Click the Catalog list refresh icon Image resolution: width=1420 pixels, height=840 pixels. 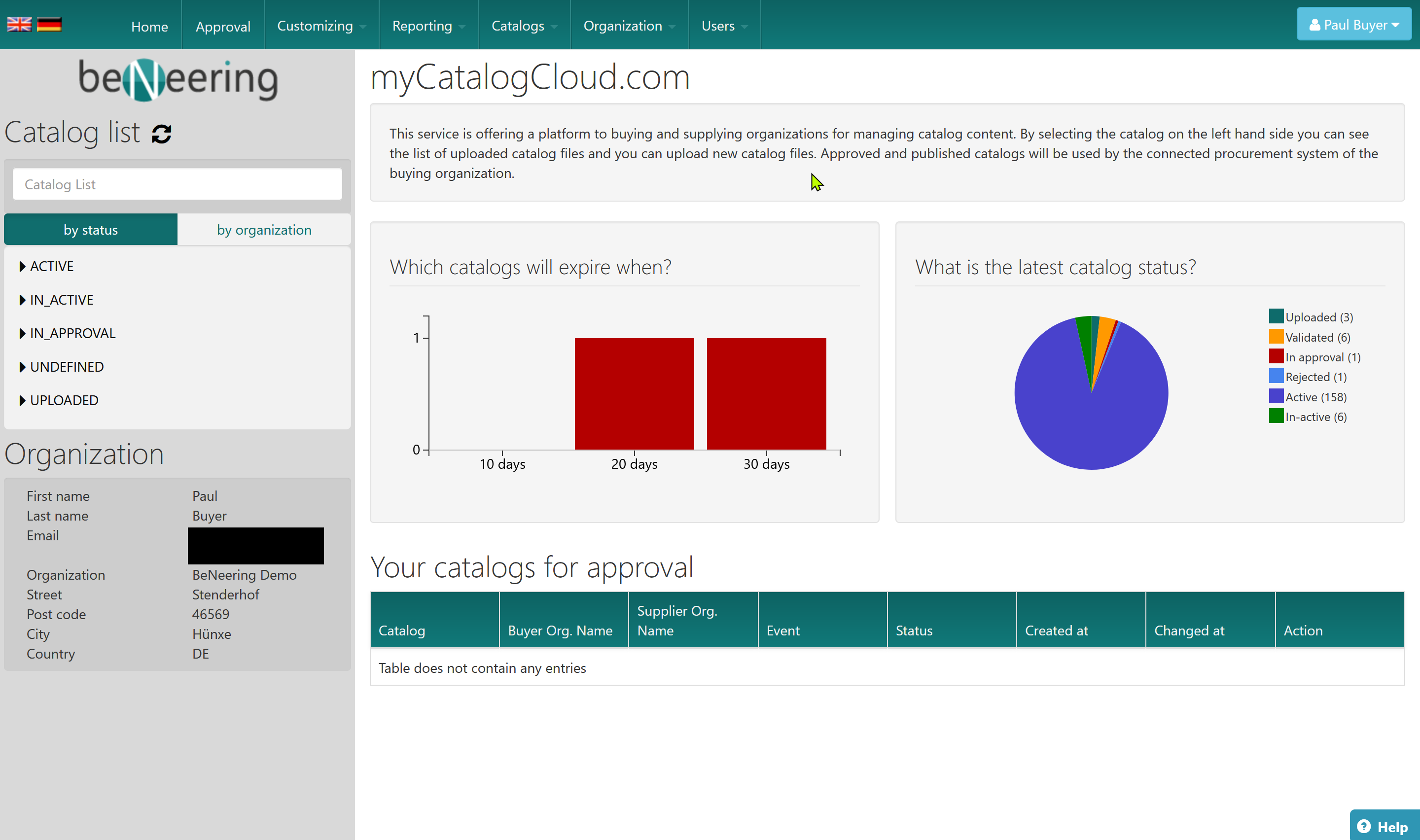[x=161, y=134]
